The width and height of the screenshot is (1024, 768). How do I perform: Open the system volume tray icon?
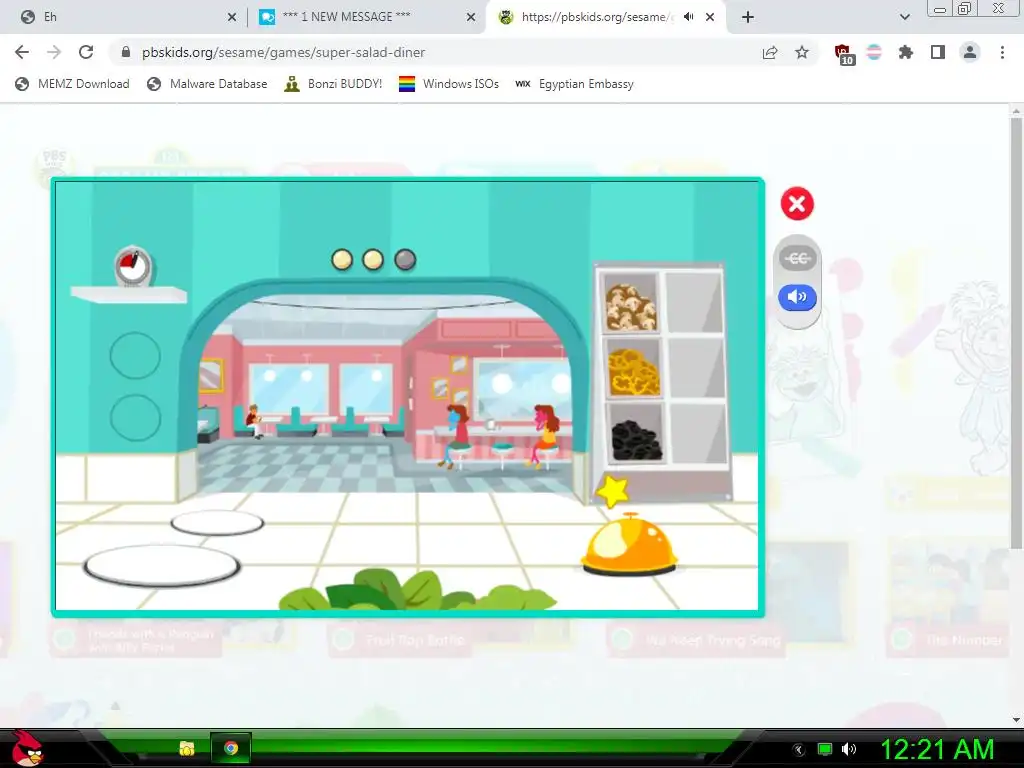(x=849, y=749)
